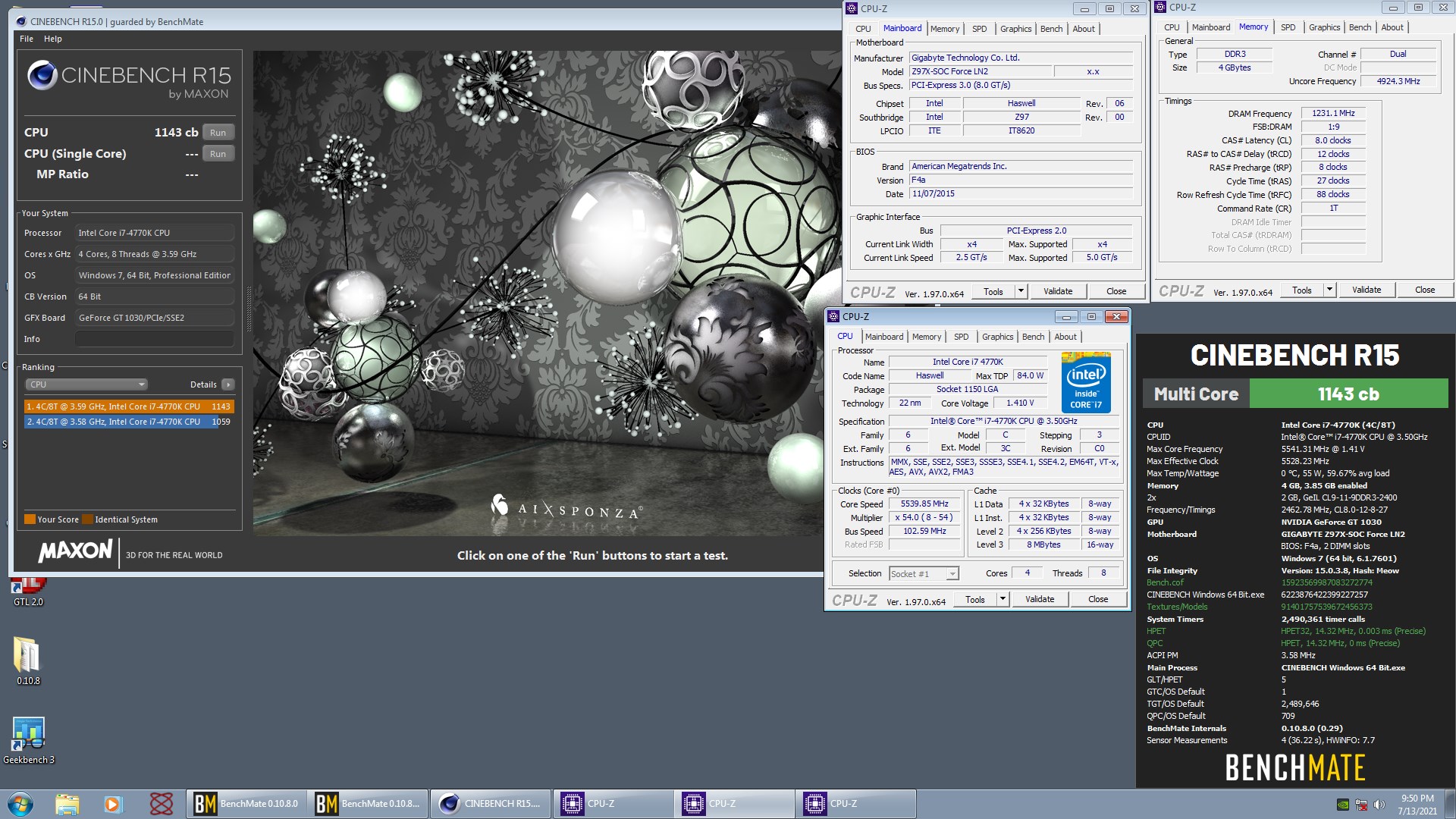Click Validate in CPU-Z Memory window
The width and height of the screenshot is (1456, 819).
pos(1367,290)
